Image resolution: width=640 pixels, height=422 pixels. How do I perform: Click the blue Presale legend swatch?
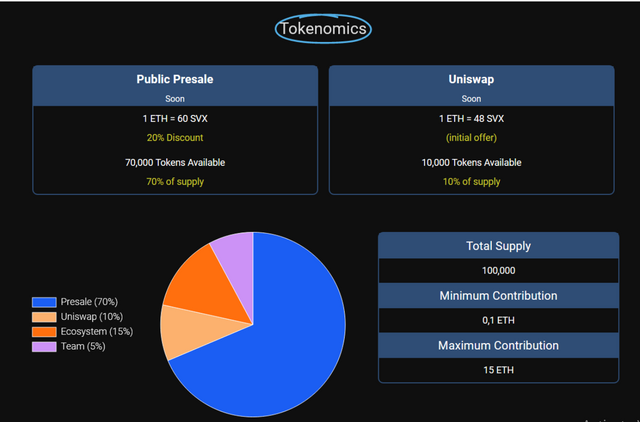(x=44, y=302)
